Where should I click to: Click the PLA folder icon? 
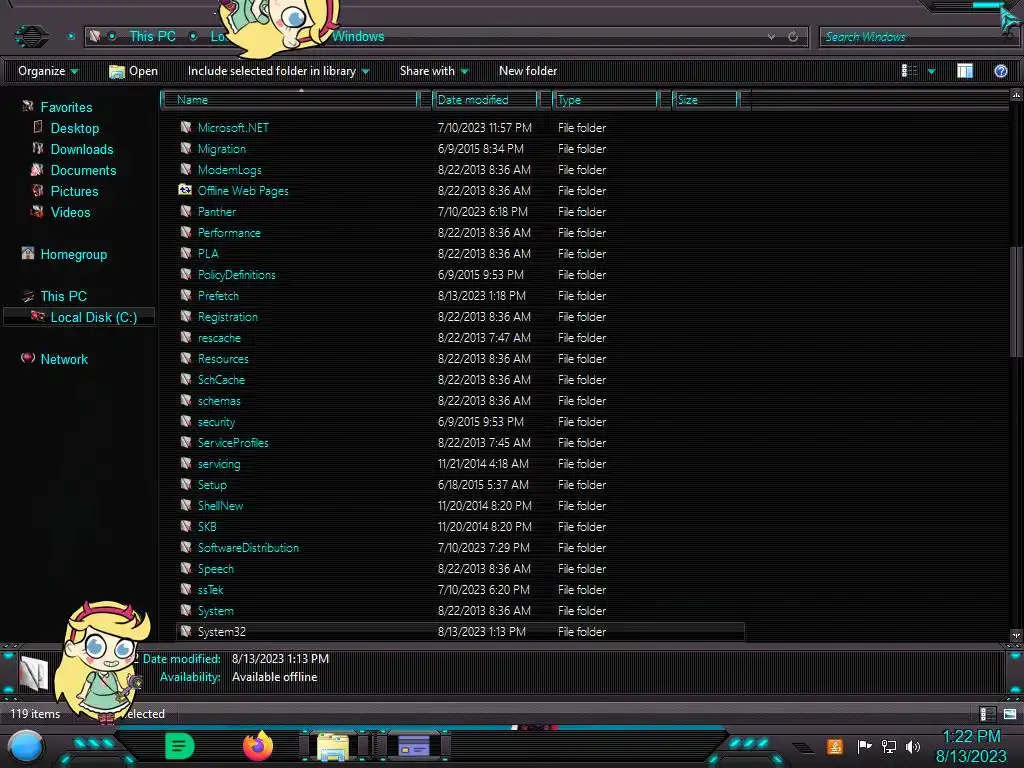(185, 253)
